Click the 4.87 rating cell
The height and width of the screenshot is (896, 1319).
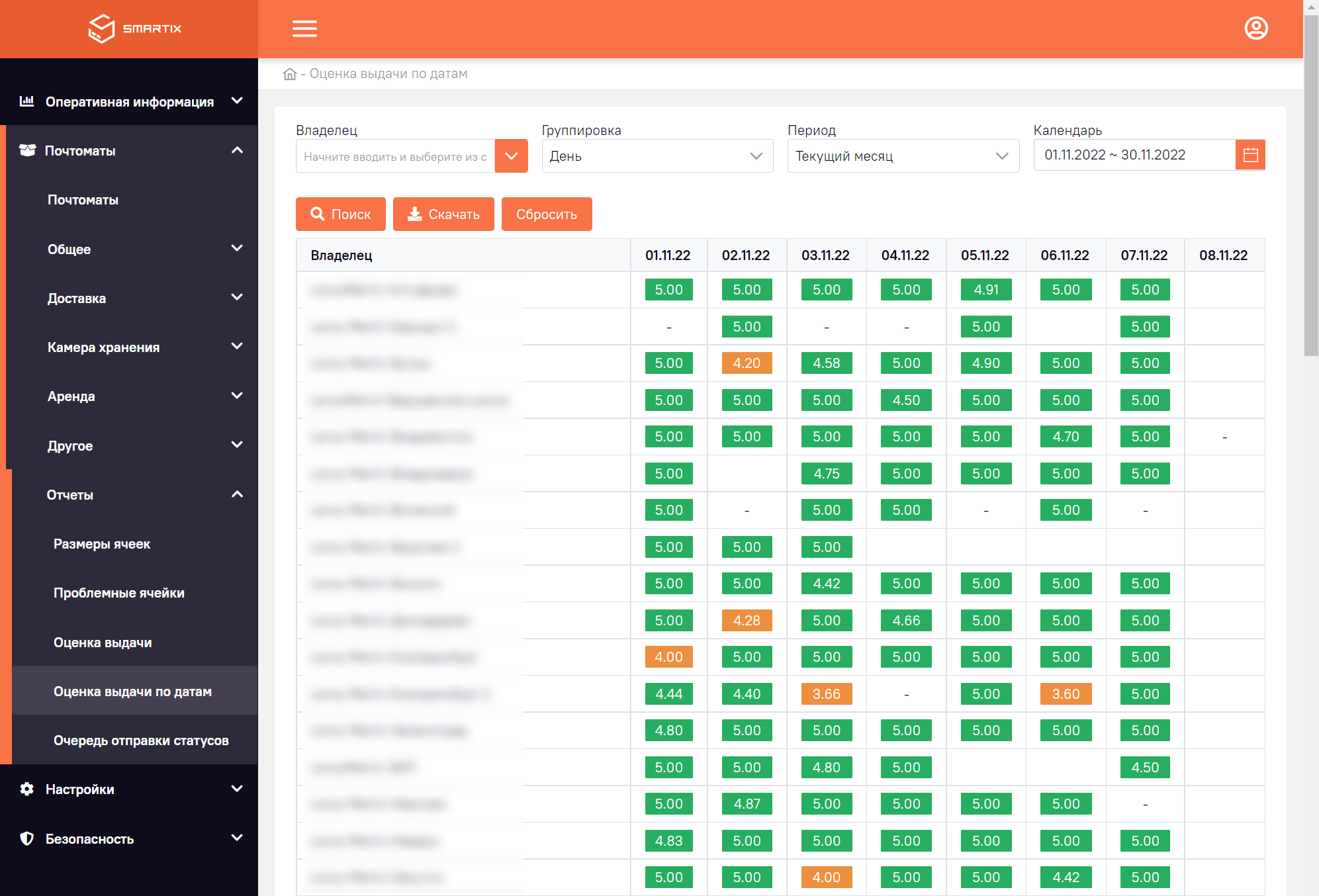coord(747,804)
